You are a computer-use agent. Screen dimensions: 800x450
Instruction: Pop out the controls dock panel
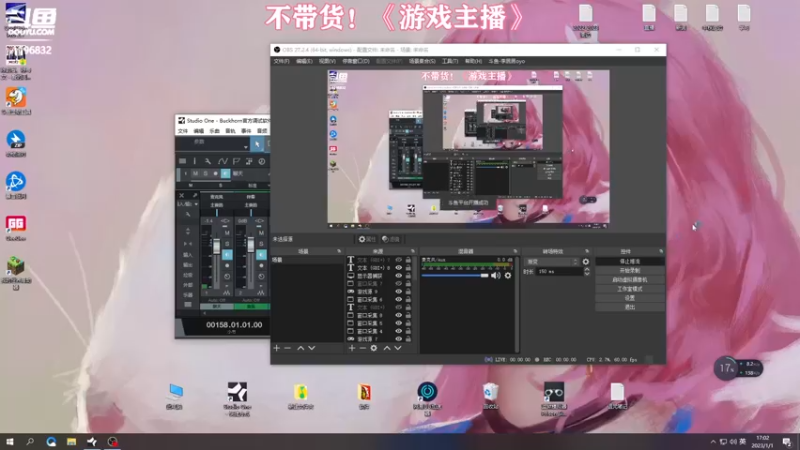click(661, 251)
